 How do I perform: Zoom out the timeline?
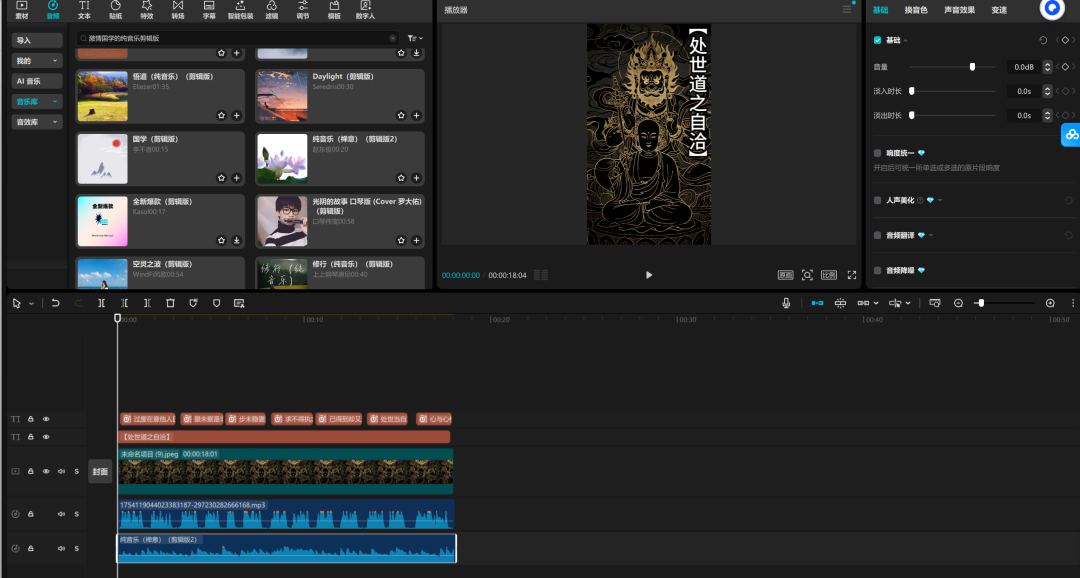click(x=958, y=303)
